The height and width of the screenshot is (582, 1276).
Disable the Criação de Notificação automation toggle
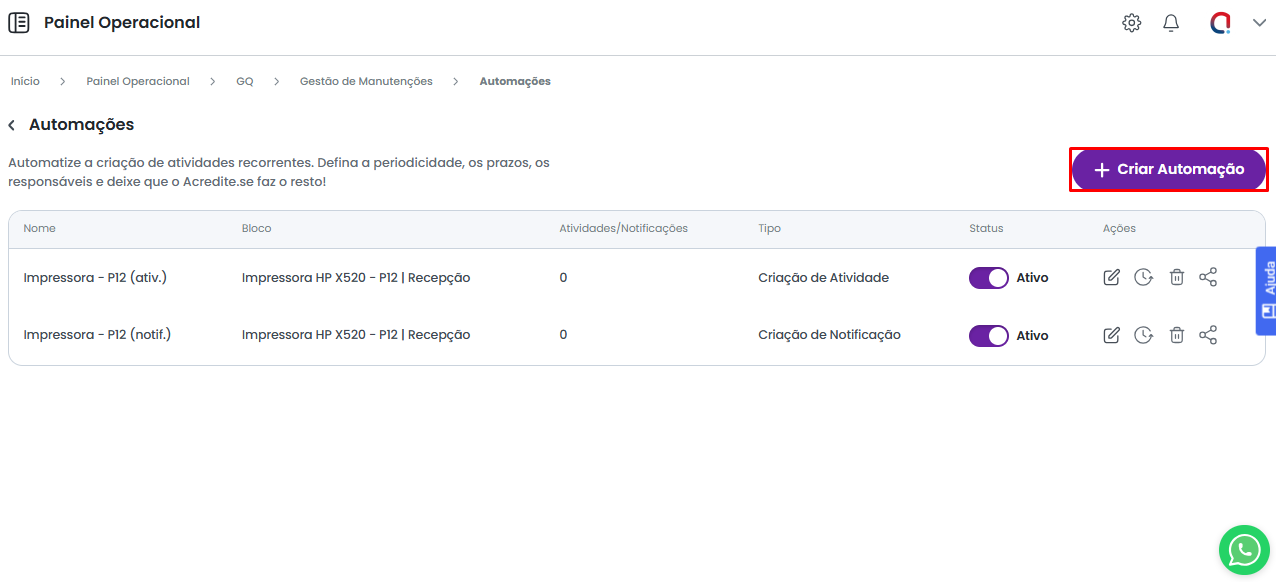pos(988,336)
